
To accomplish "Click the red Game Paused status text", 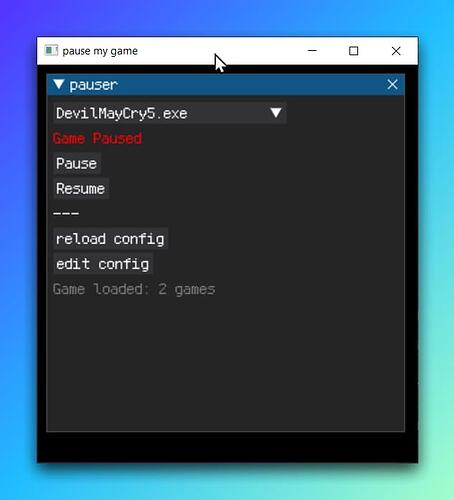I will tap(97, 138).
